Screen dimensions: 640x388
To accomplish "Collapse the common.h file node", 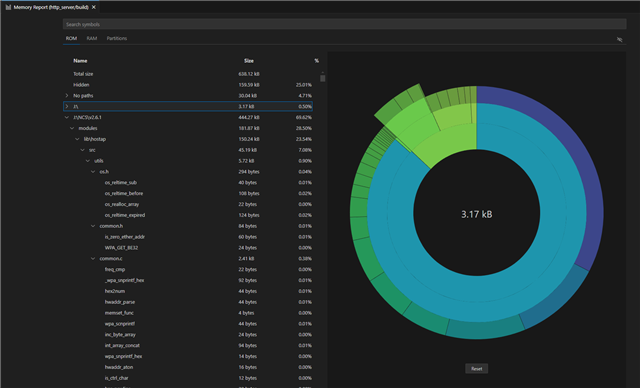I will pos(93,226).
